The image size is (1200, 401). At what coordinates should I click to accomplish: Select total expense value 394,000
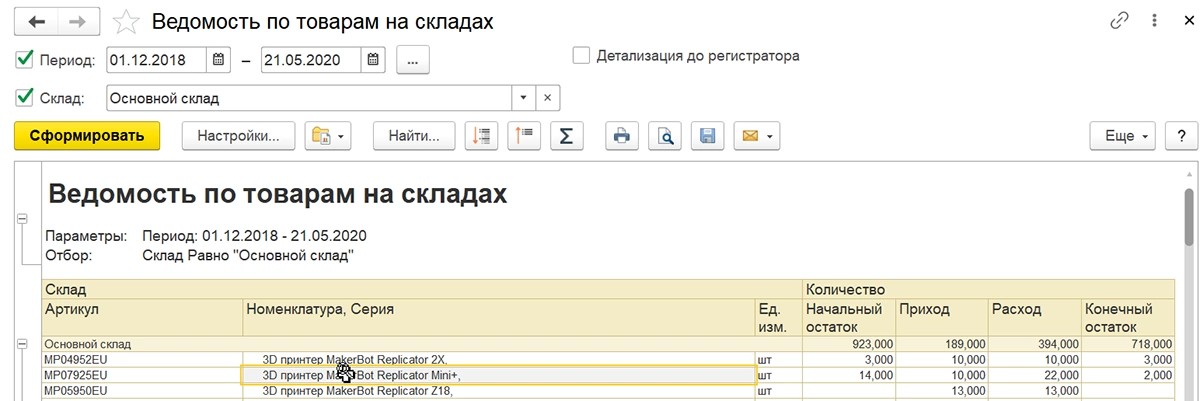[x=1035, y=343]
